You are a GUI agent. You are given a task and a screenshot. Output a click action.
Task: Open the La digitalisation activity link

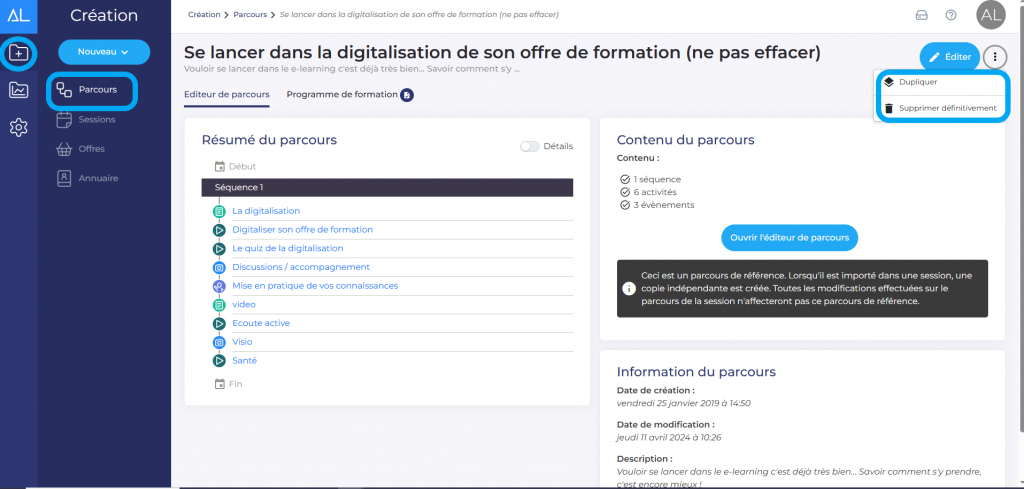tap(266, 211)
